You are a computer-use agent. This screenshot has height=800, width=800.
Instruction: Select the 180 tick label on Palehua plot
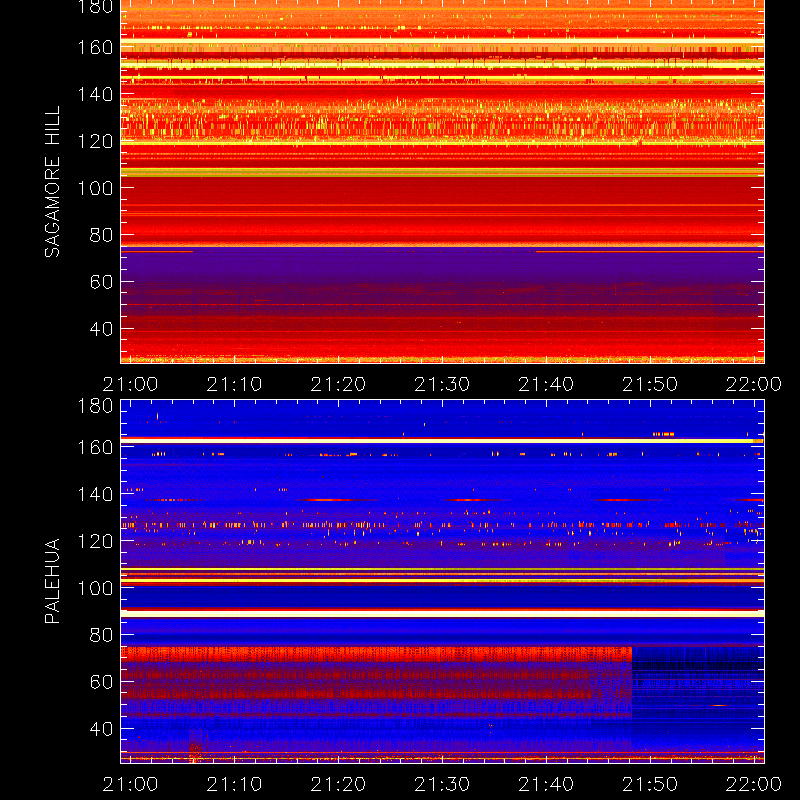(x=95, y=406)
